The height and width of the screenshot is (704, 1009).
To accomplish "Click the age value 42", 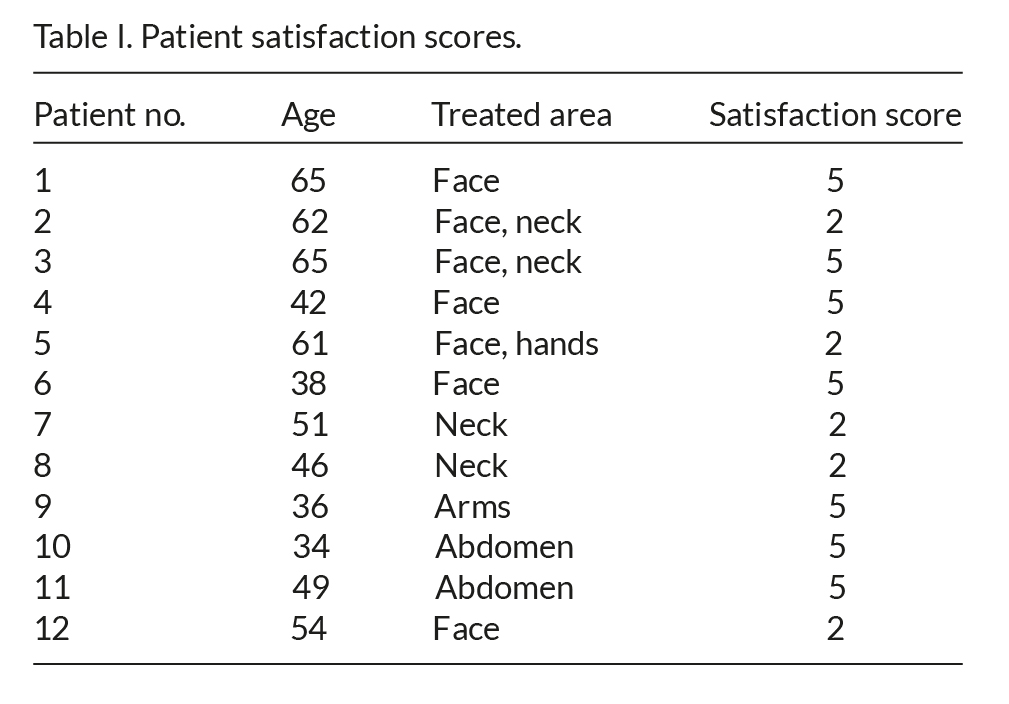I will 310,303.
